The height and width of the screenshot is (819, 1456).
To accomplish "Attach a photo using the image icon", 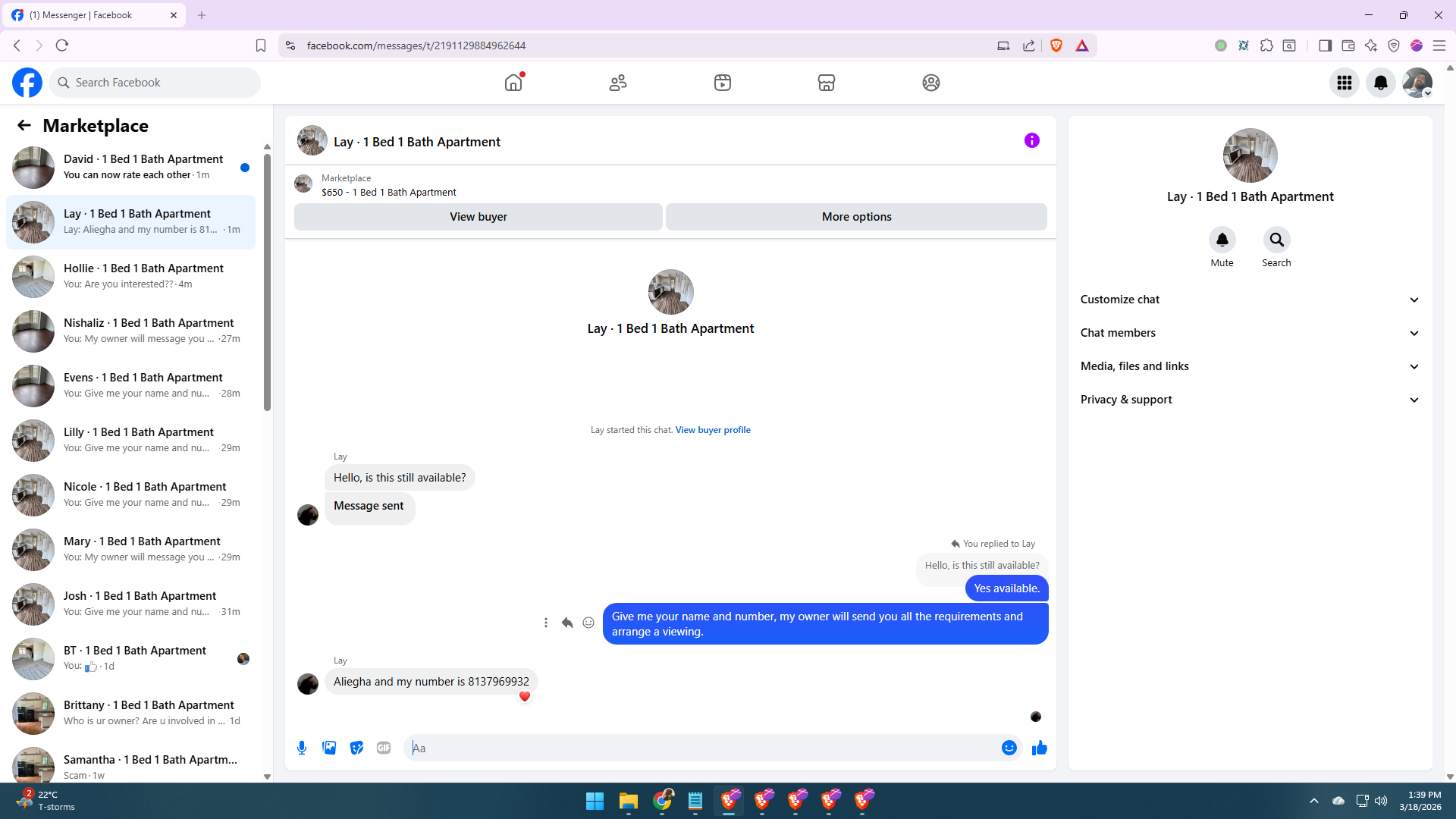I will (329, 748).
